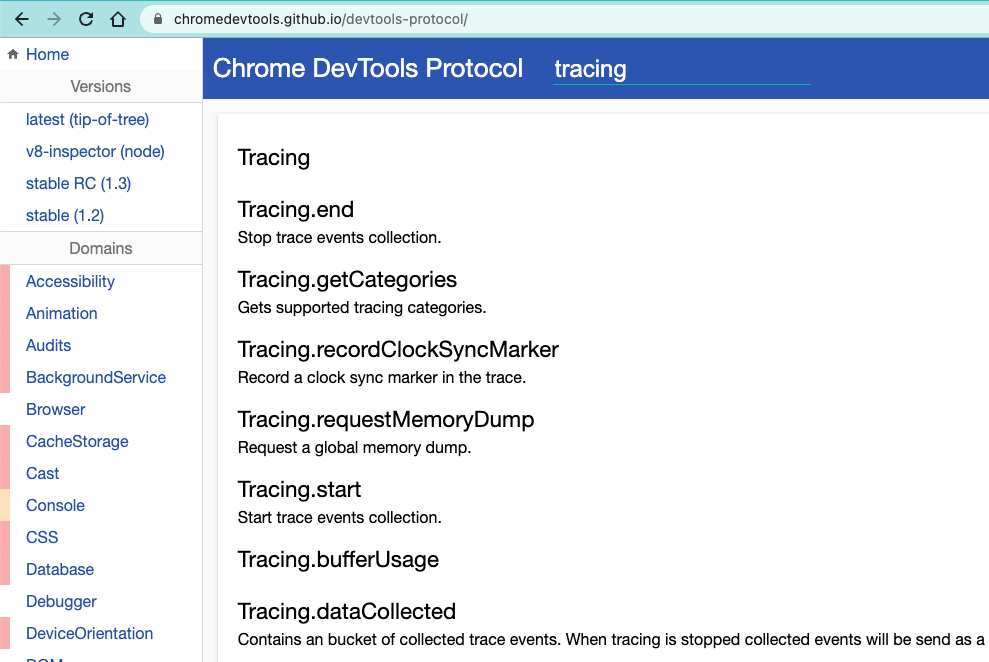Viewport: 989px width, 662px height.
Task: Click 'Record a clock sync marker' description
Action: [x=382, y=378]
